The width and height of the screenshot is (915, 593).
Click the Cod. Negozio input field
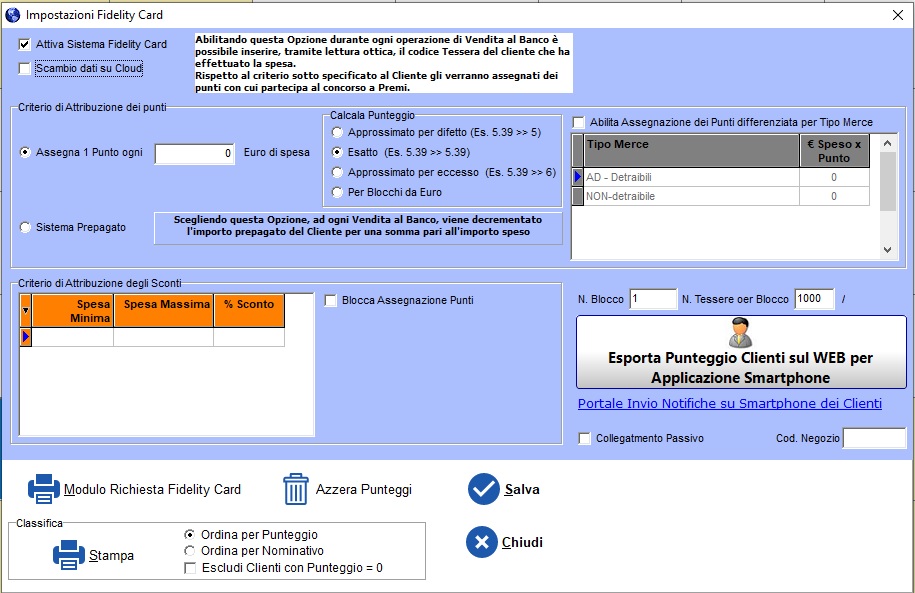[x=874, y=438]
